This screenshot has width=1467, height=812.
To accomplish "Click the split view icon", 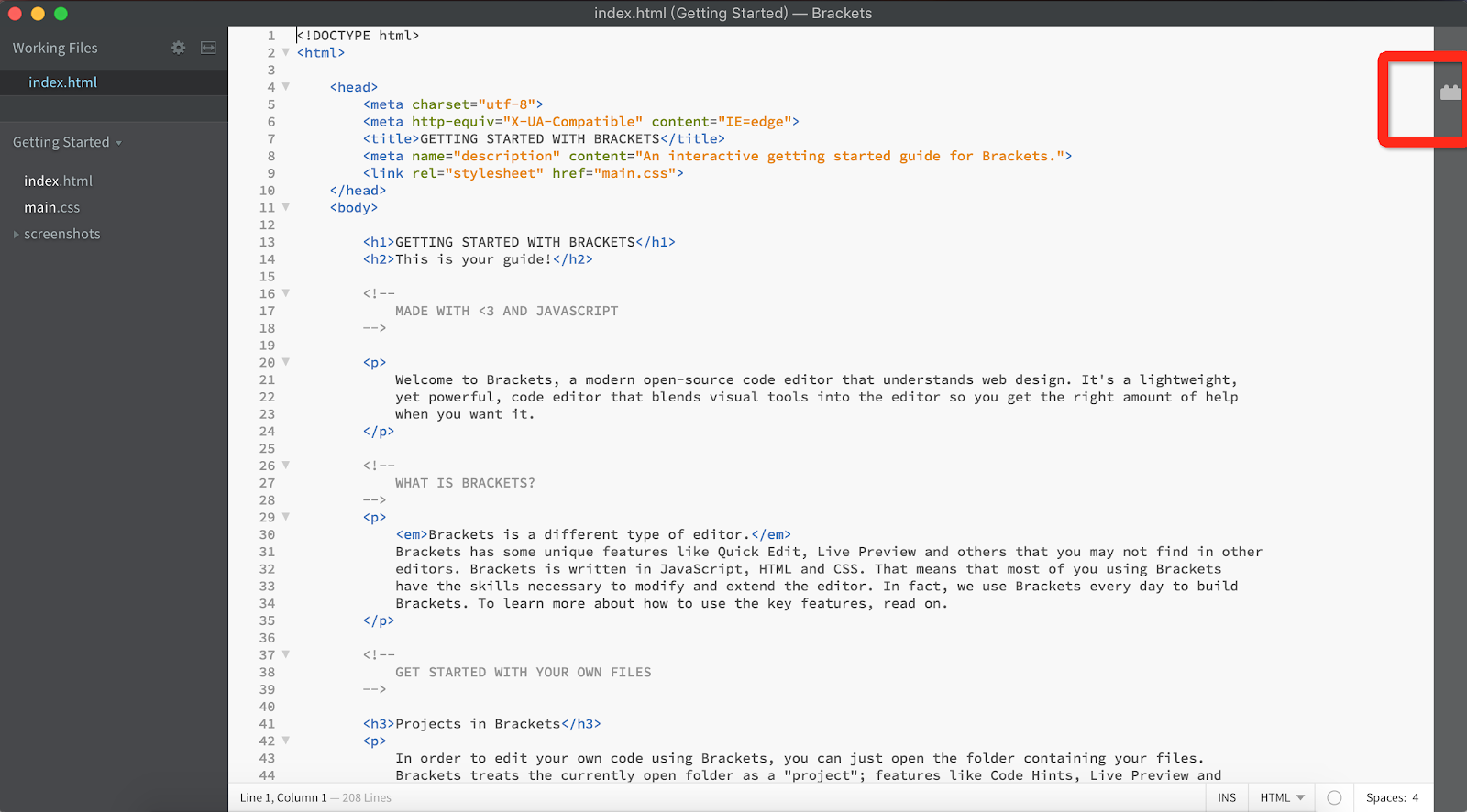I will coord(209,48).
